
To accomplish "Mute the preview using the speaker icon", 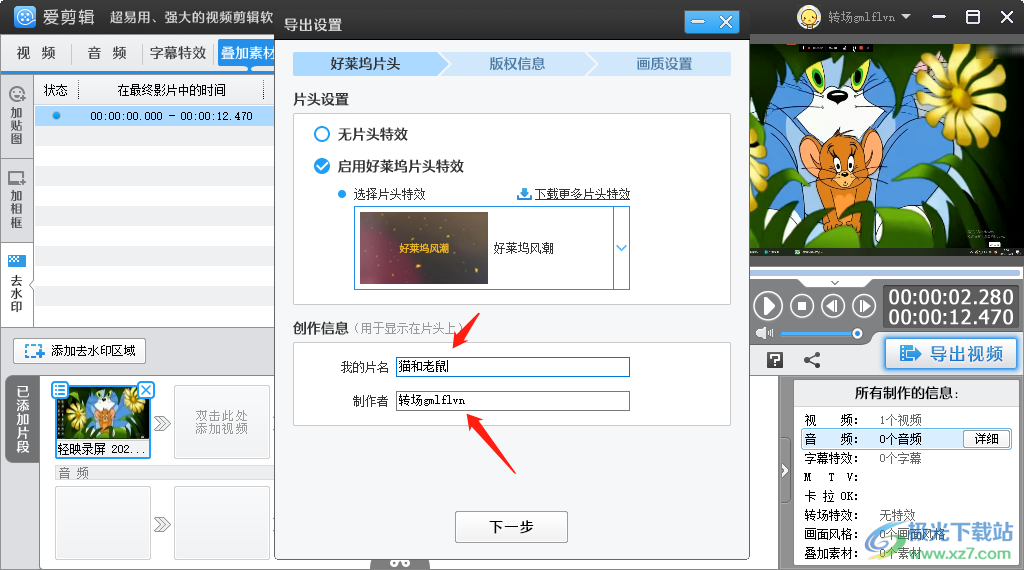I will point(764,334).
